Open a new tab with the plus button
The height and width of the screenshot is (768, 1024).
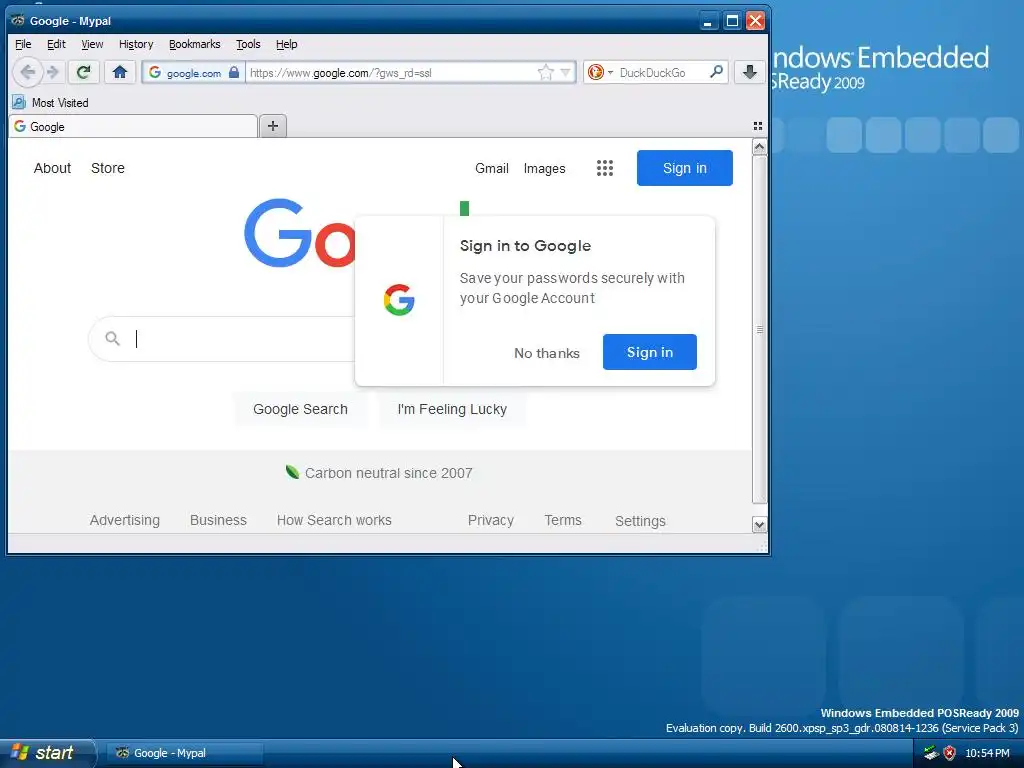(273, 126)
